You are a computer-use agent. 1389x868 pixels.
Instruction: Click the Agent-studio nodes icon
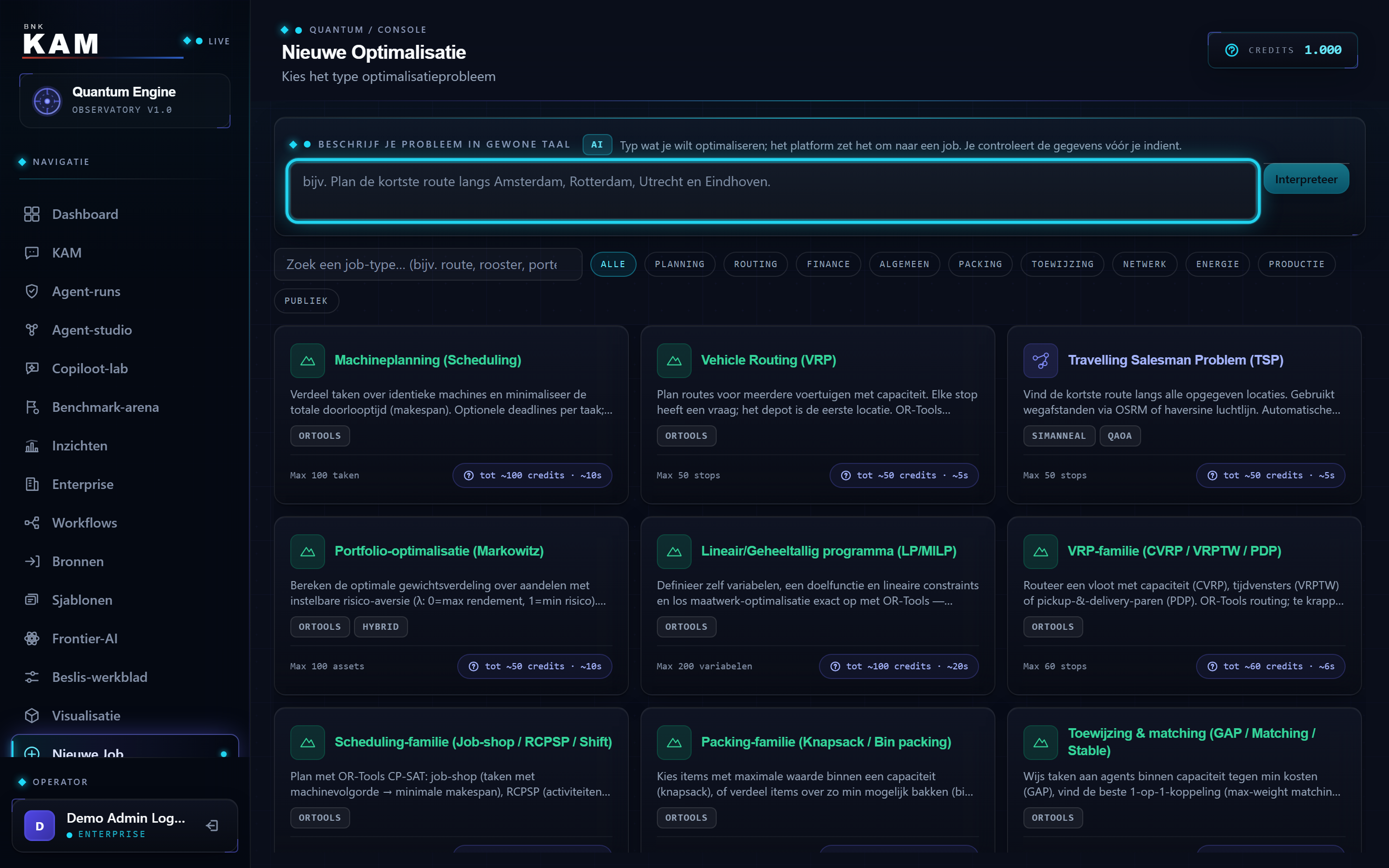click(31, 329)
